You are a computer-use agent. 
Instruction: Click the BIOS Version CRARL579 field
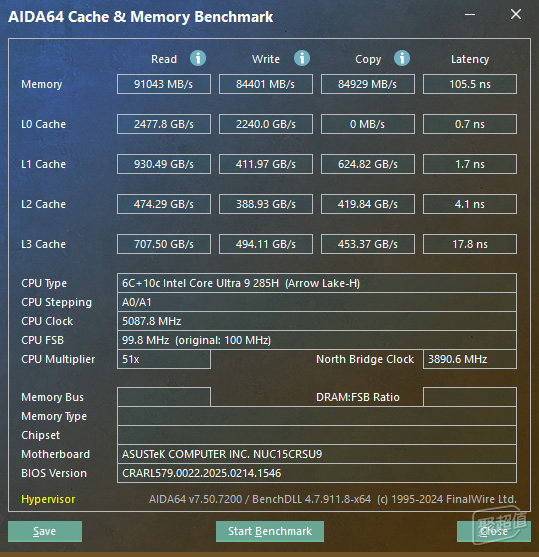click(317, 473)
